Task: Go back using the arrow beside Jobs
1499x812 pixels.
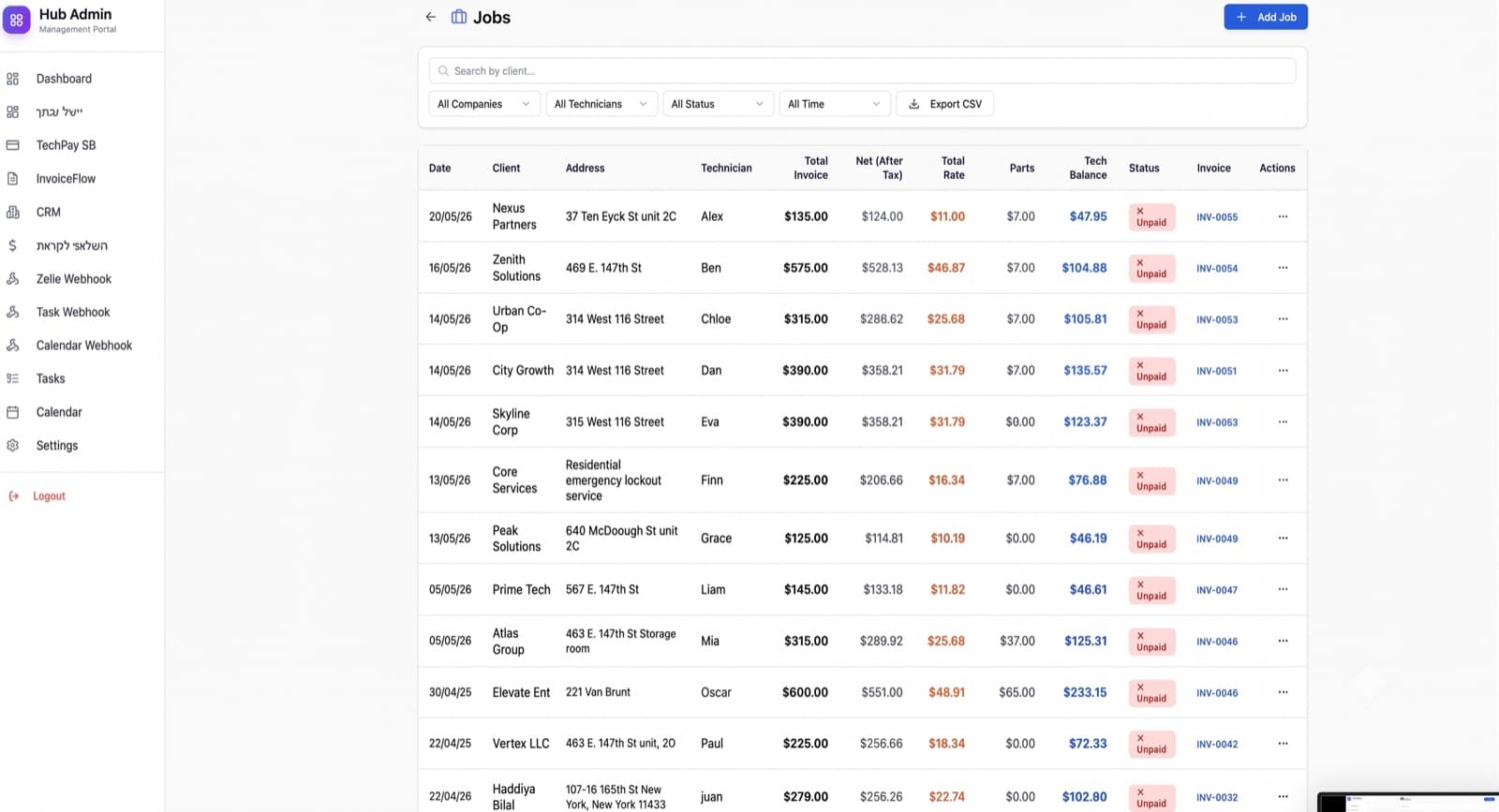Action: pos(430,17)
